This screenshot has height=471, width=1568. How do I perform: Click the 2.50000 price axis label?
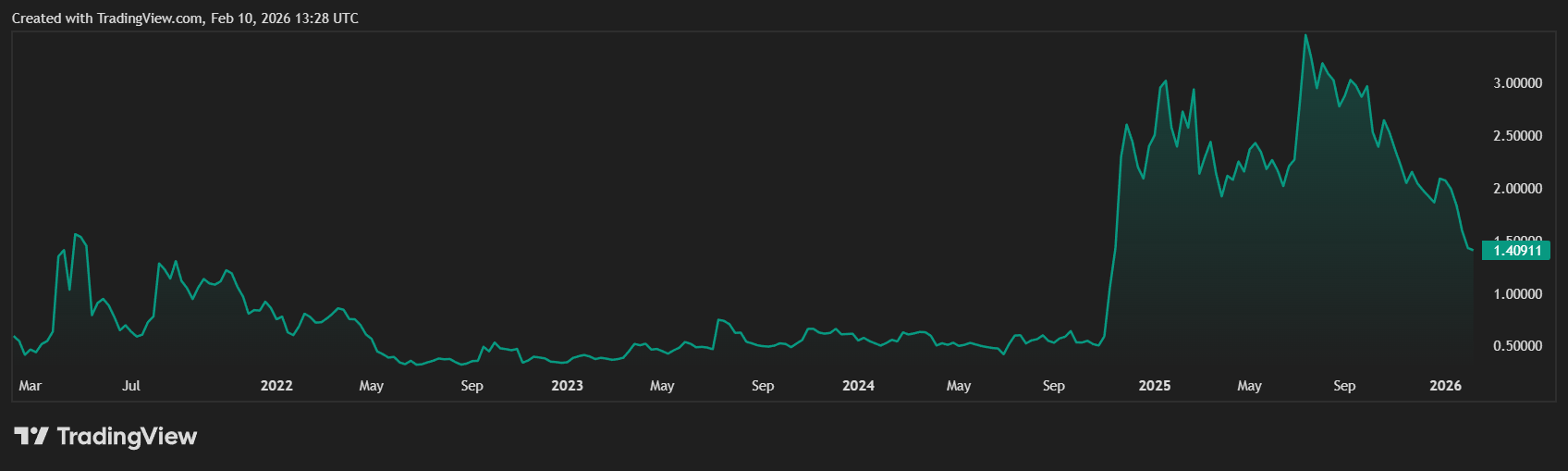[x=1517, y=136]
